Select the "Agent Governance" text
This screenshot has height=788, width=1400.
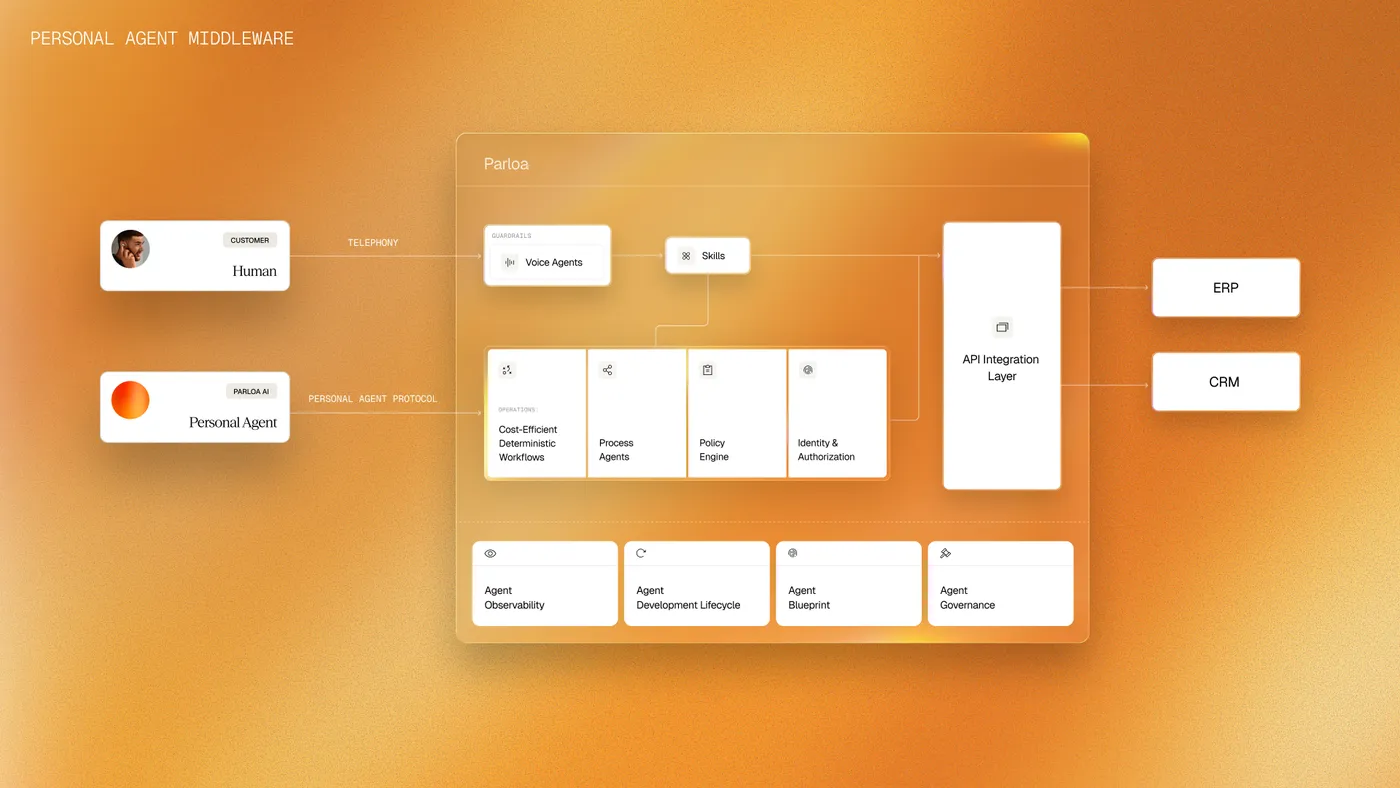tap(967, 598)
